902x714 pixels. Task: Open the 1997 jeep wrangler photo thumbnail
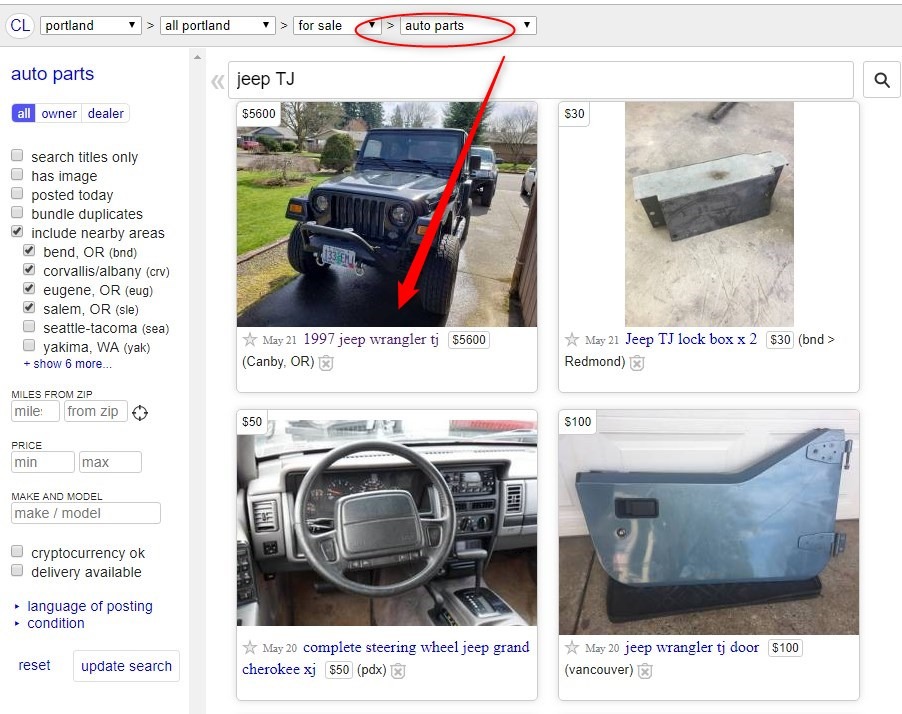point(386,214)
